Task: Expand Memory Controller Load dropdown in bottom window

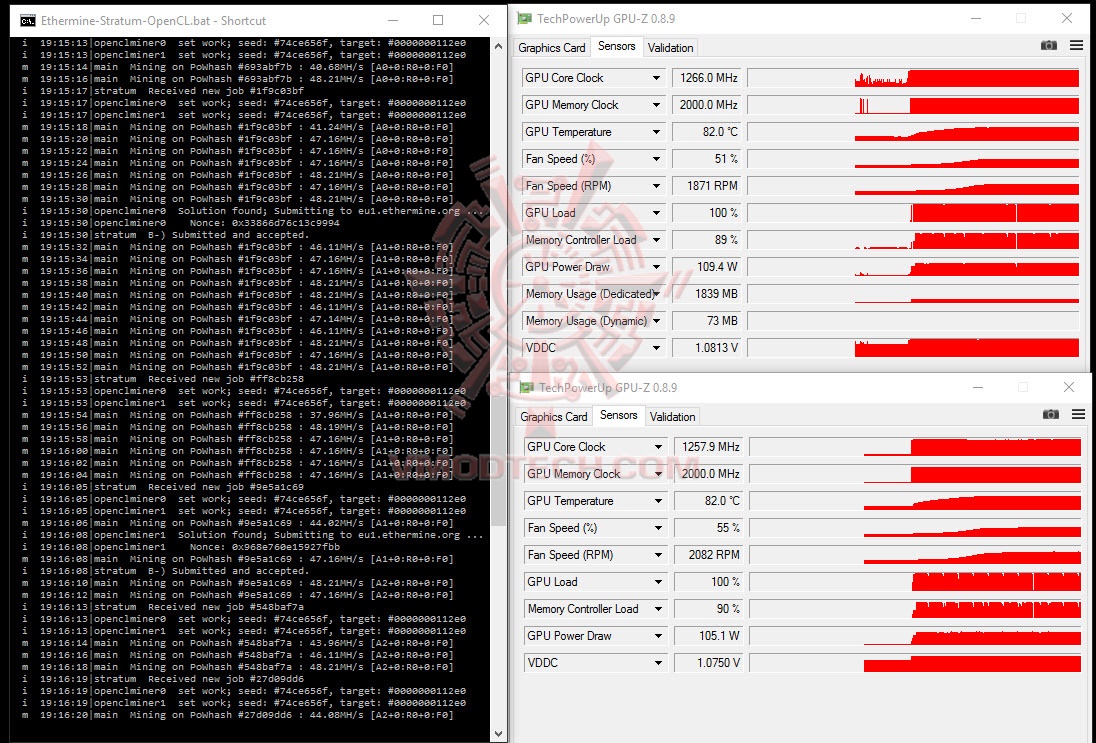Action: [x=658, y=609]
